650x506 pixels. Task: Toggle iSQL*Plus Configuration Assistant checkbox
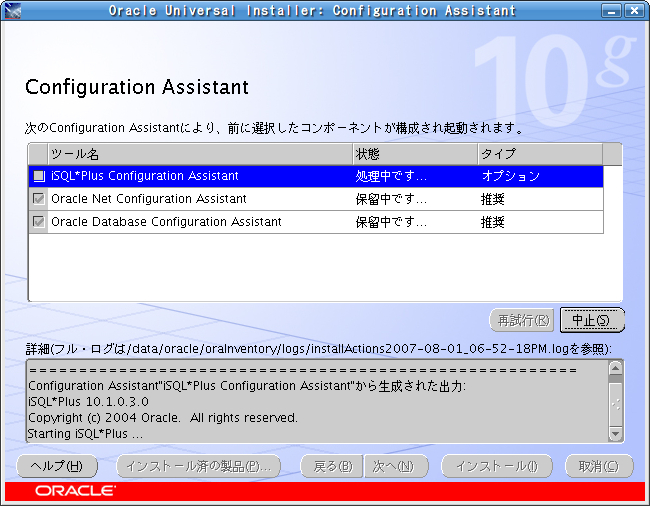39,176
